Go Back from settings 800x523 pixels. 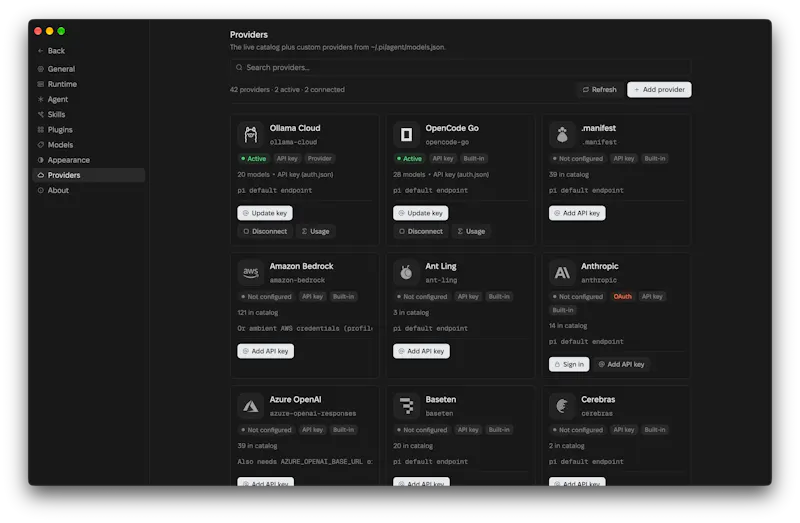pos(51,51)
